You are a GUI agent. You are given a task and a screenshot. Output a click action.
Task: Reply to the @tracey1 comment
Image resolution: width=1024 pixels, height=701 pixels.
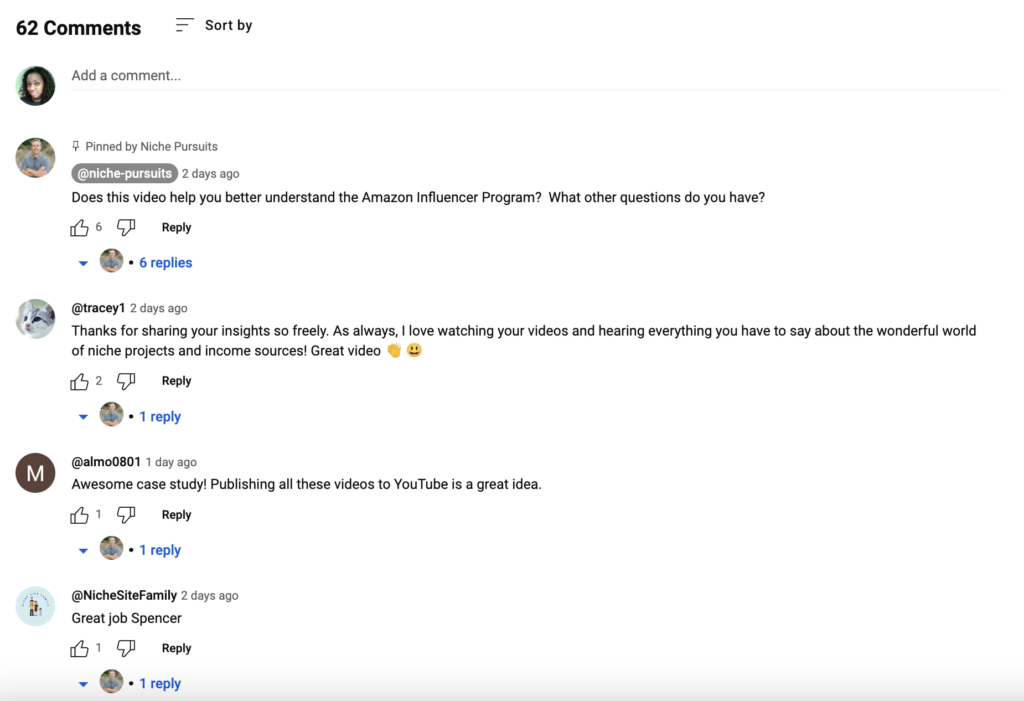176,381
